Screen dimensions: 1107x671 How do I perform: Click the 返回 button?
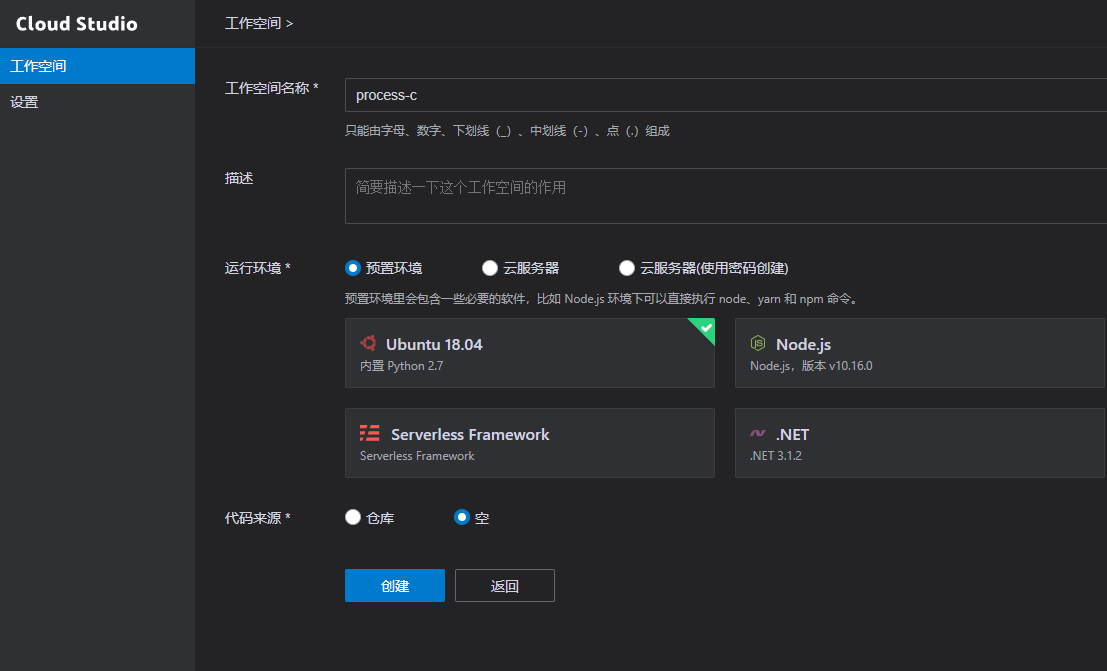coord(505,586)
